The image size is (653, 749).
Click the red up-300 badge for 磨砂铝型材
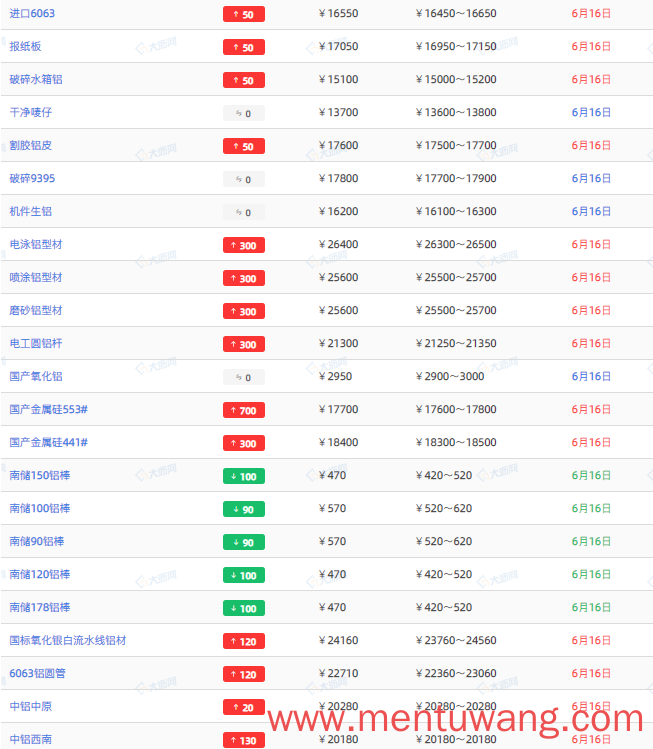(244, 311)
